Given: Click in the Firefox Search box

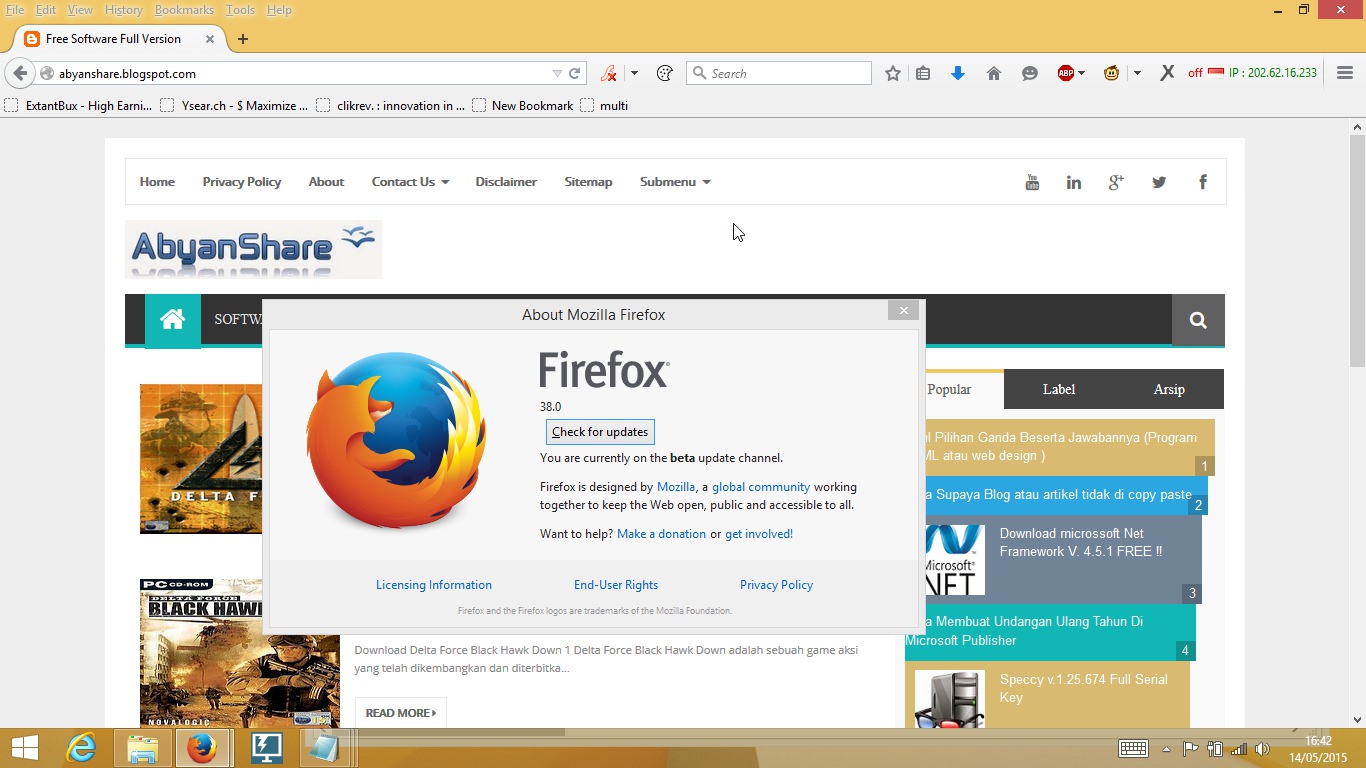Looking at the screenshot, I should pyautogui.click(x=779, y=73).
